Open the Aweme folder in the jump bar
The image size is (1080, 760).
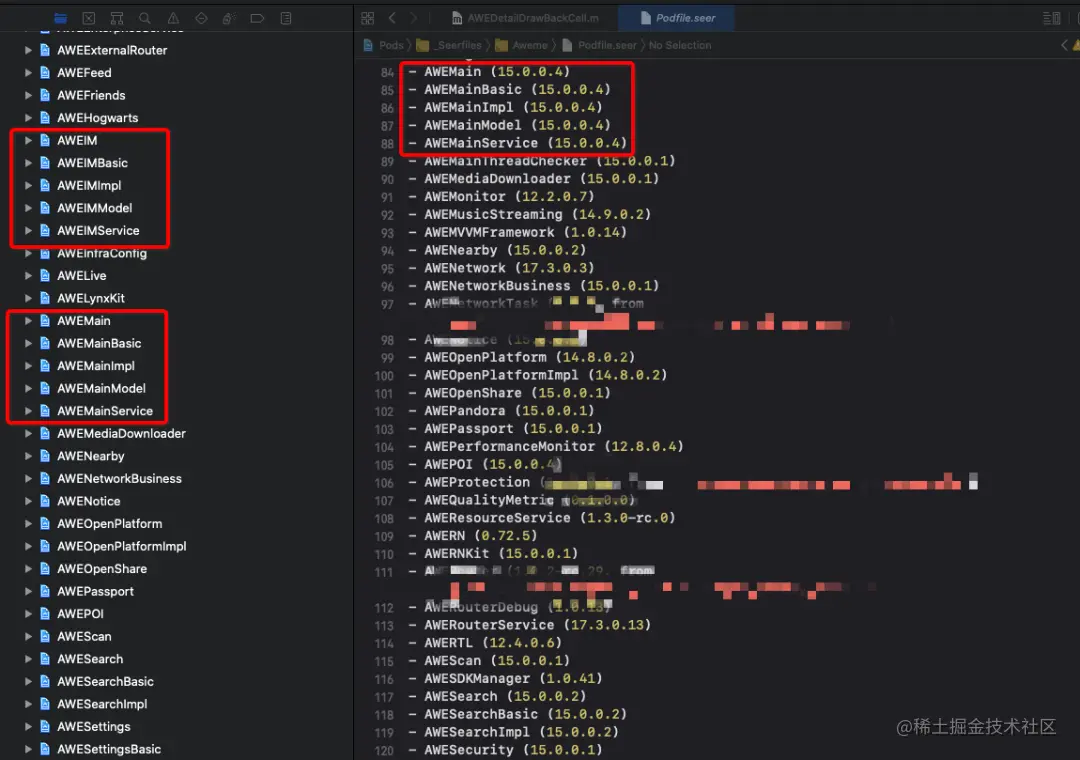tap(522, 45)
